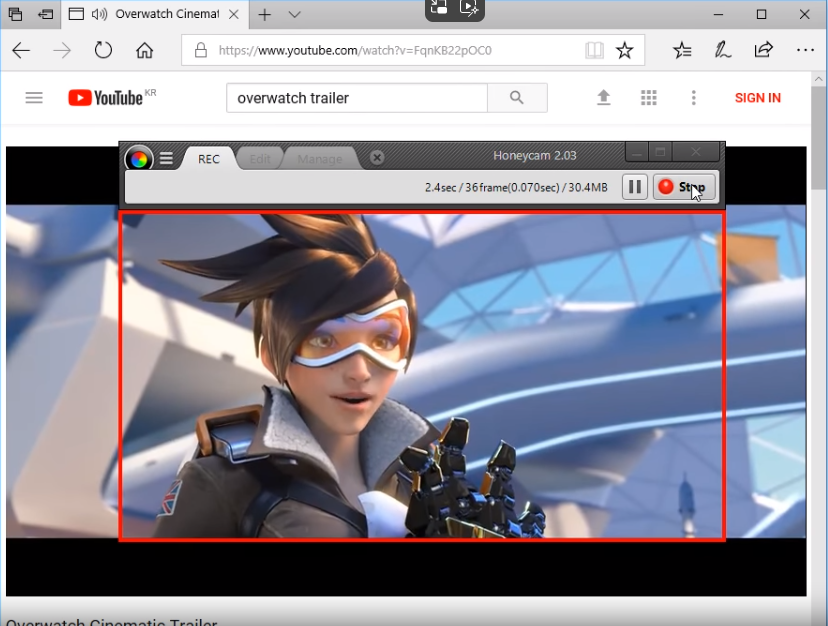Open the YouTube apps grid
Screen dimensions: 828x626
[648, 98]
